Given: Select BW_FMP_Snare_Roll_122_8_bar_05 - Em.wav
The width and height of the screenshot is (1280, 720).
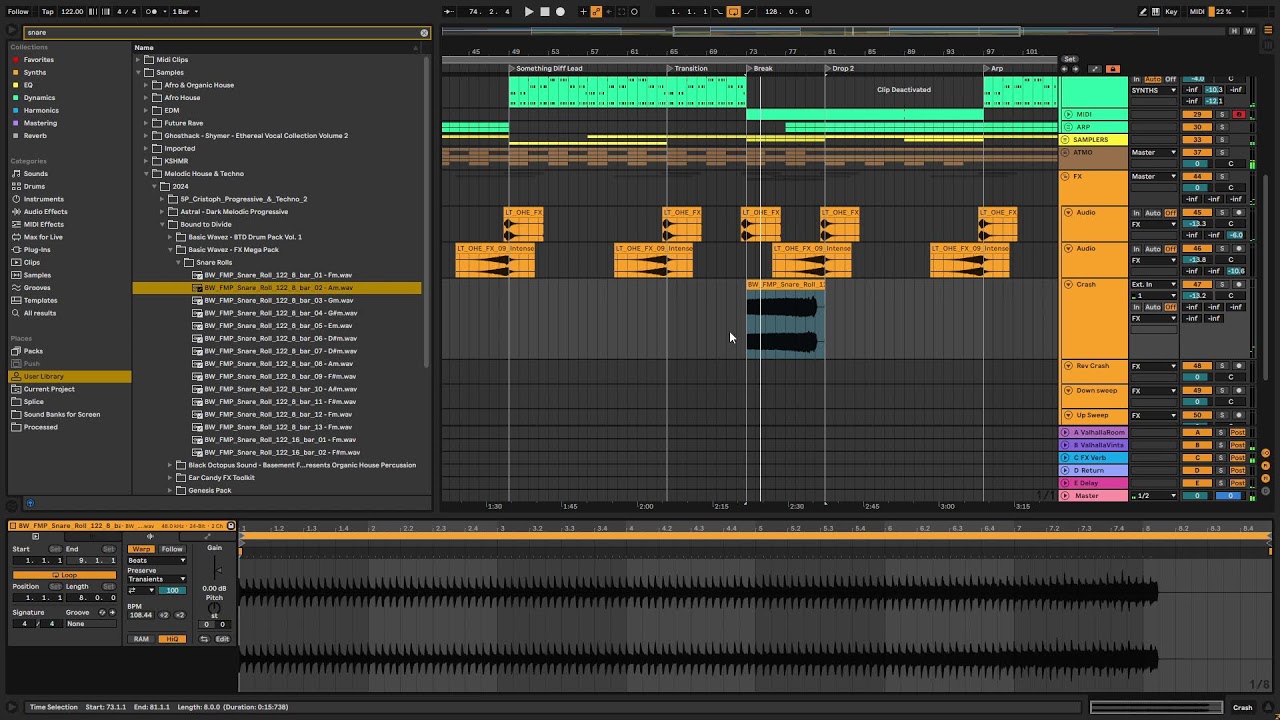Looking at the screenshot, I should click(x=277, y=326).
